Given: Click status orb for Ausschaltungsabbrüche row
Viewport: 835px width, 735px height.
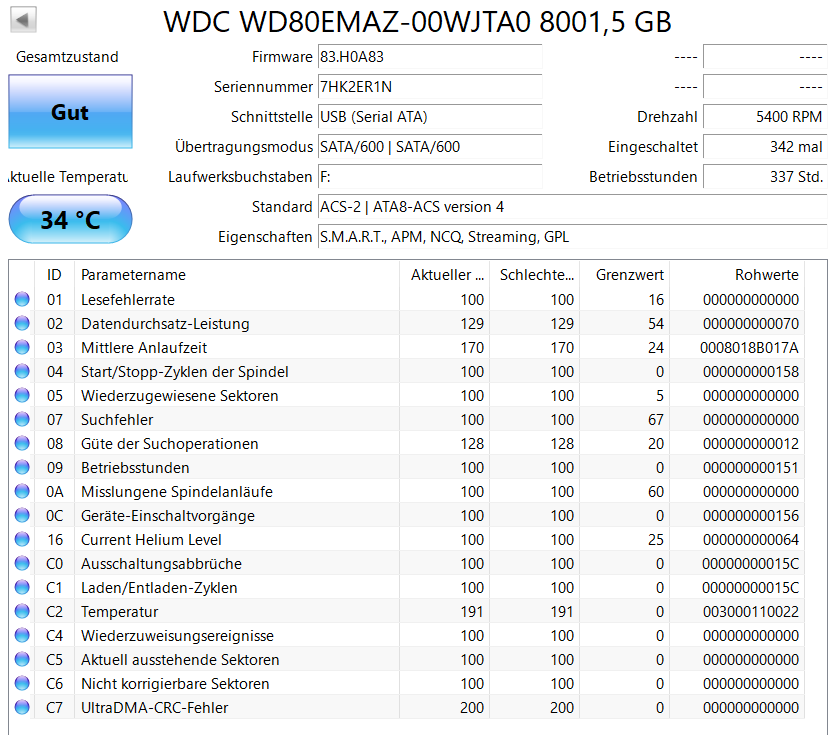Looking at the screenshot, I should point(22,563).
